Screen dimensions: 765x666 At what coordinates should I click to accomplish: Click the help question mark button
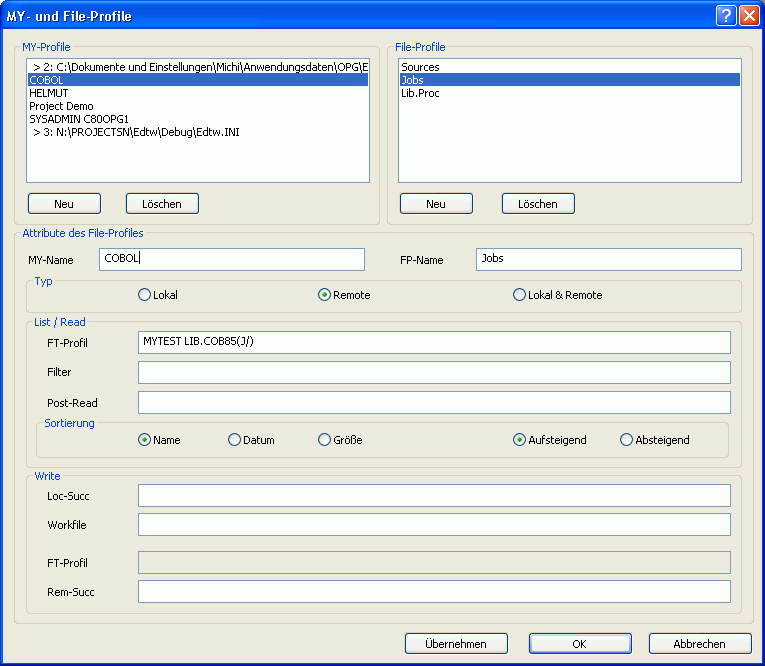[x=725, y=16]
